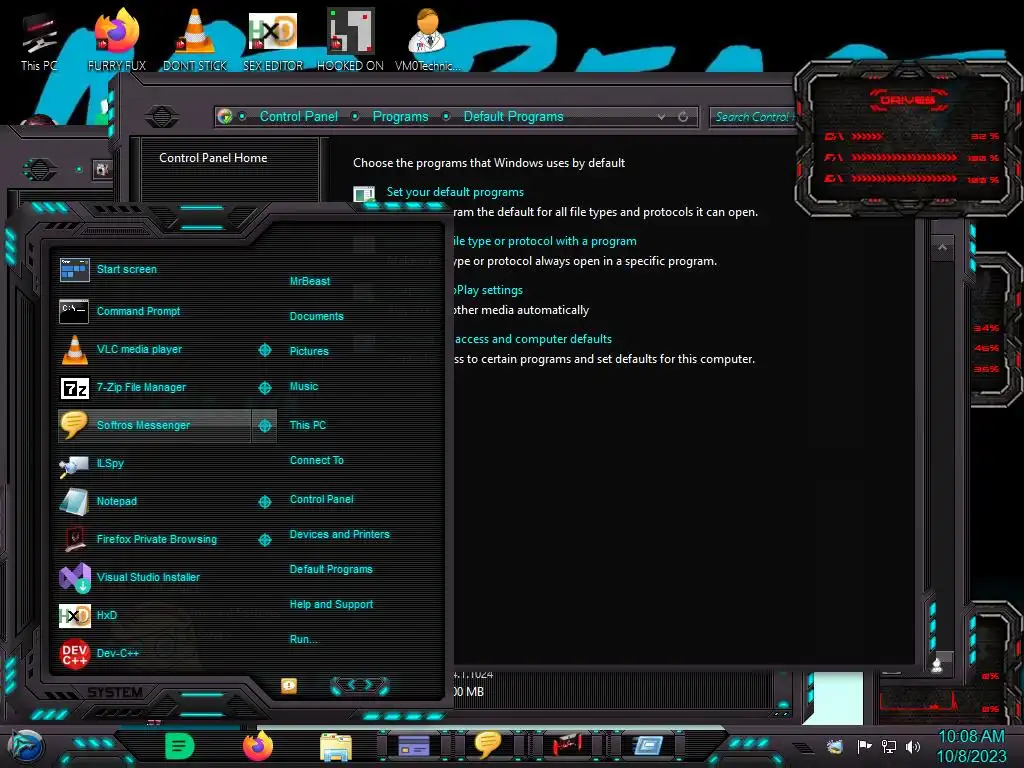
Task: Click the taskbar clock showing 10:08 AM
Action: 972,737
